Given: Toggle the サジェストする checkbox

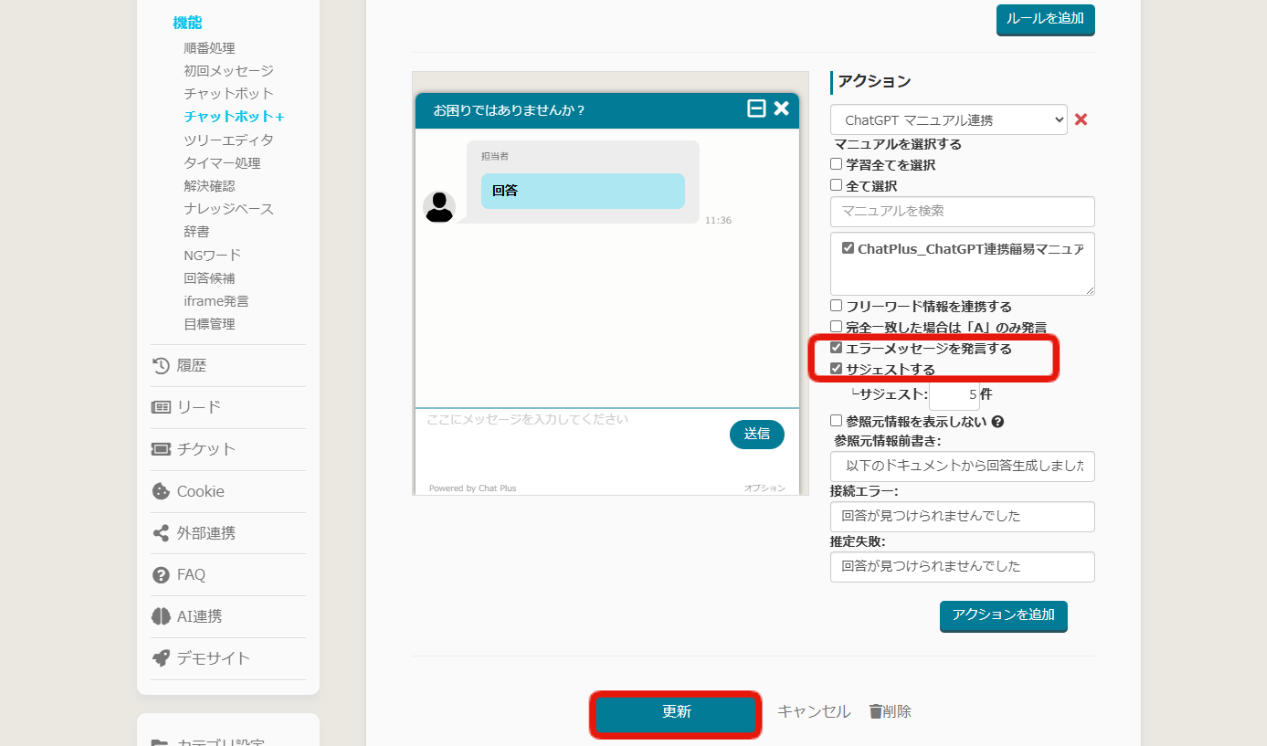Looking at the screenshot, I should 836,369.
